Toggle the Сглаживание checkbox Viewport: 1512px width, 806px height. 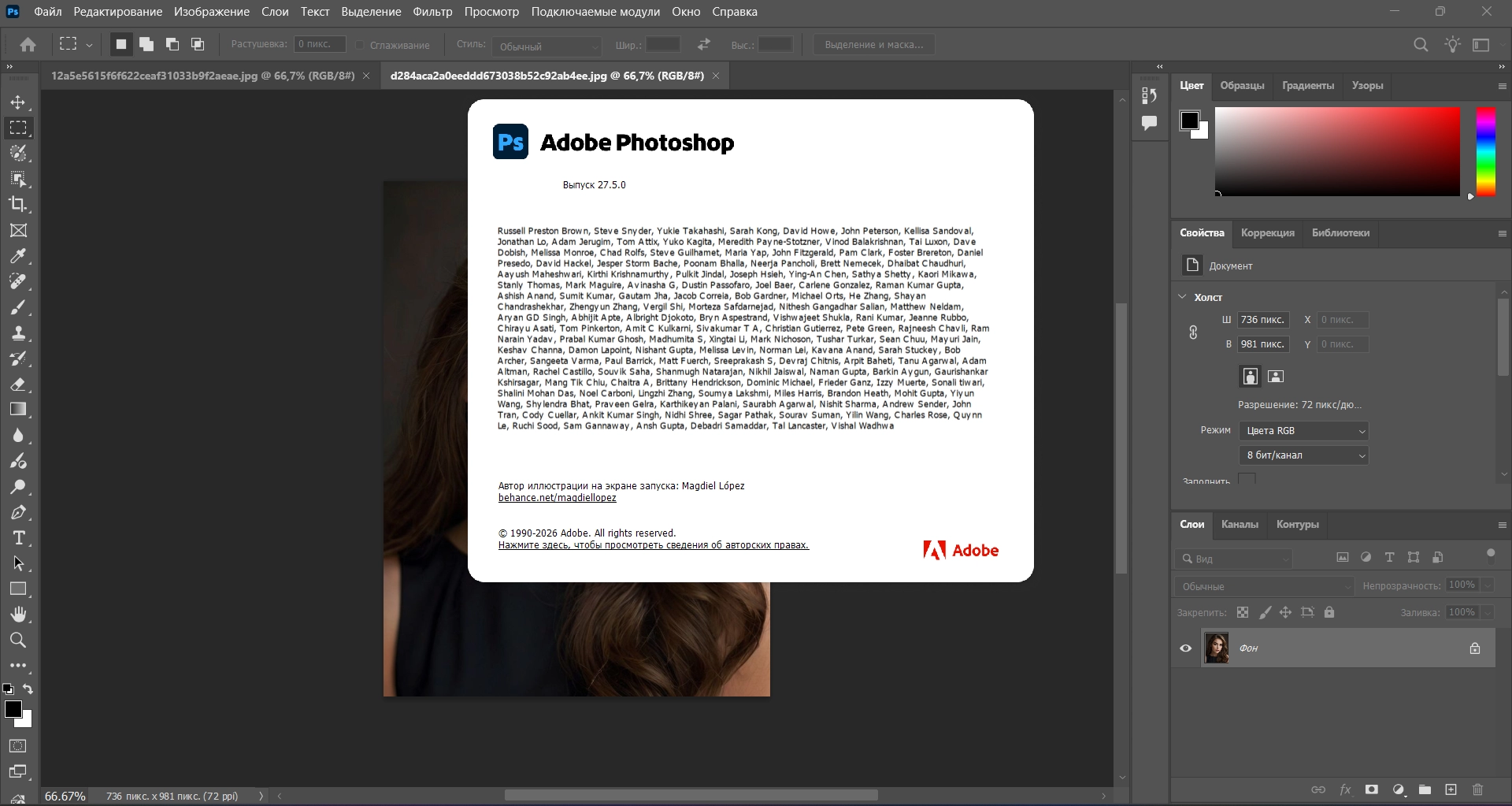tap(360, 45)
